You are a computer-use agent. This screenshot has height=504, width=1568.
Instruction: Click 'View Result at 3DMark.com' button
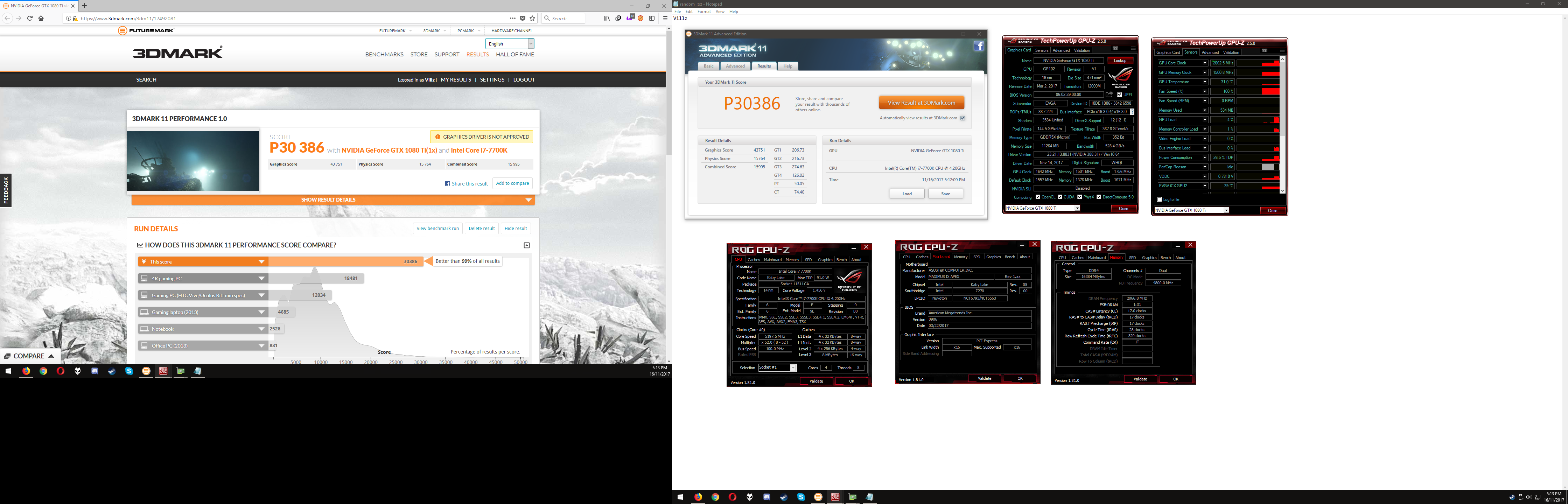coord(922,103)
